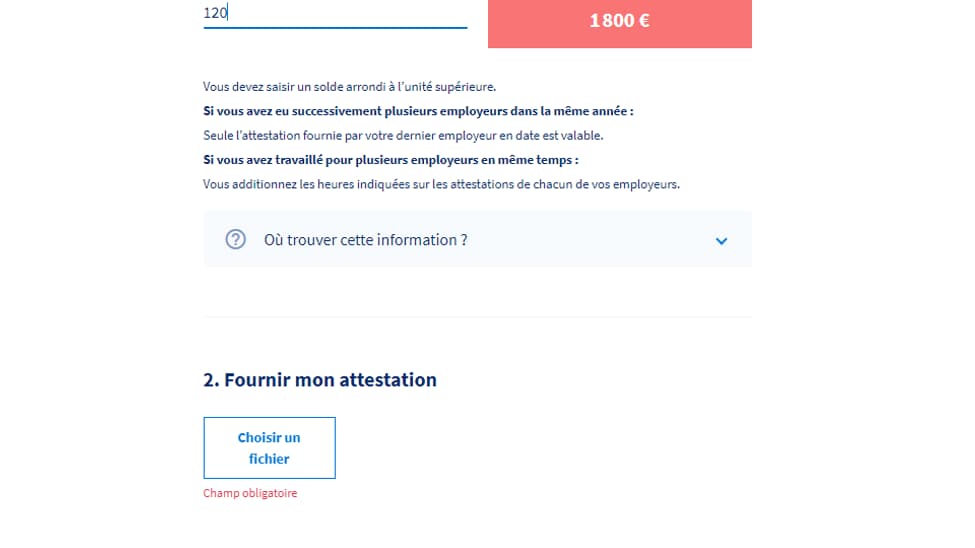
Task: Select the bold "plusieurs employeurs dans la même année" line
Action: (x=418, y=111)
